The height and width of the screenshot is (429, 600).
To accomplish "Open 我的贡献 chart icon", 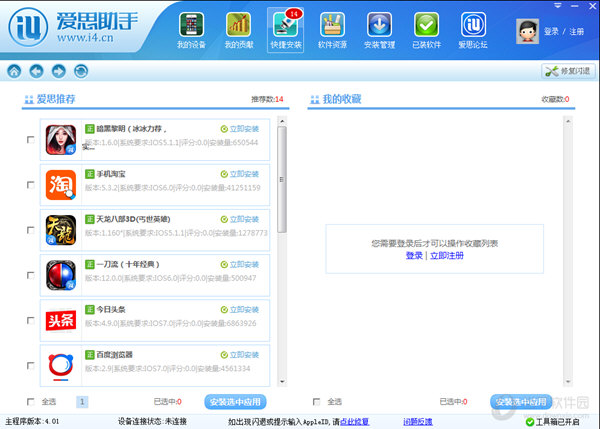I will [x=238, y=24].
